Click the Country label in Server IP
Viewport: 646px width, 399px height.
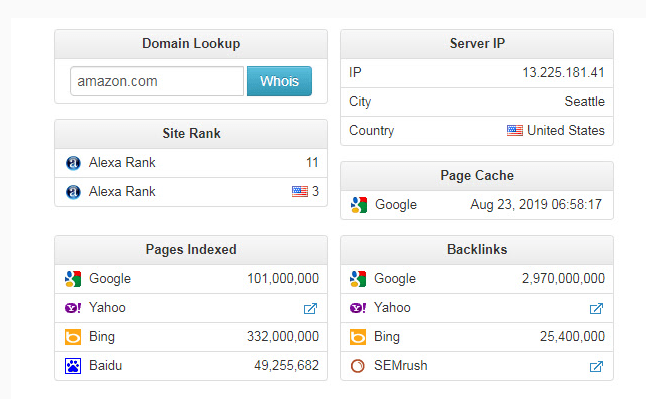372,131
